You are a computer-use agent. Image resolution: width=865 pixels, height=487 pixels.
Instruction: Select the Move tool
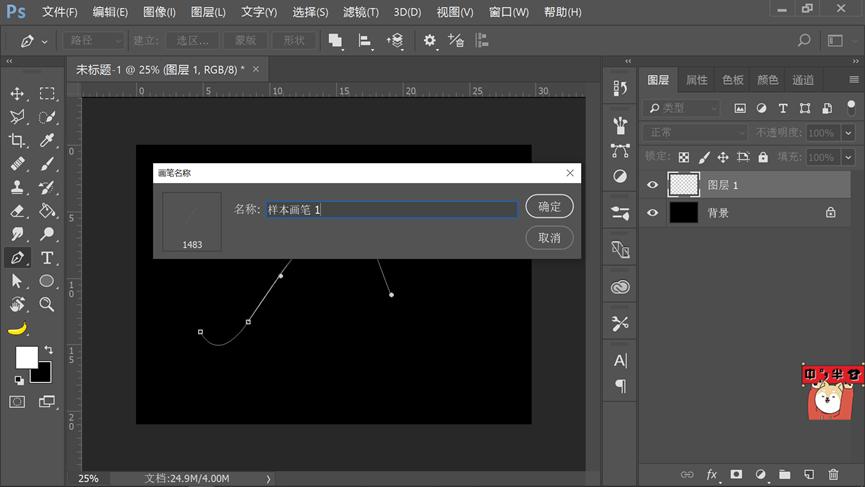(17, 93)
